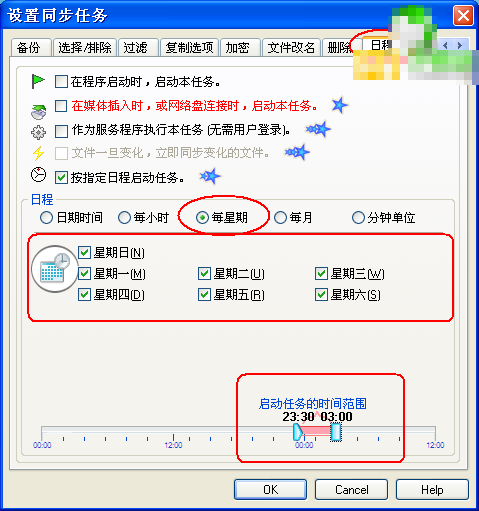Enable 在程序启动时 startup checkbox
Viewport: 479px width, 511px height.
pos(61,82)
